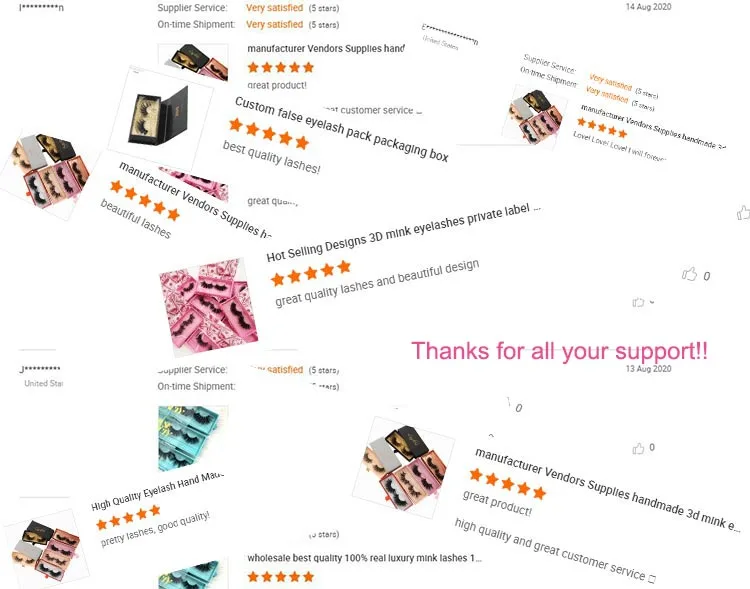Open 'Custom false eyelash pack packaging box' link
Image resolution: width=750 pixels, height=589 pixels.
342,129
